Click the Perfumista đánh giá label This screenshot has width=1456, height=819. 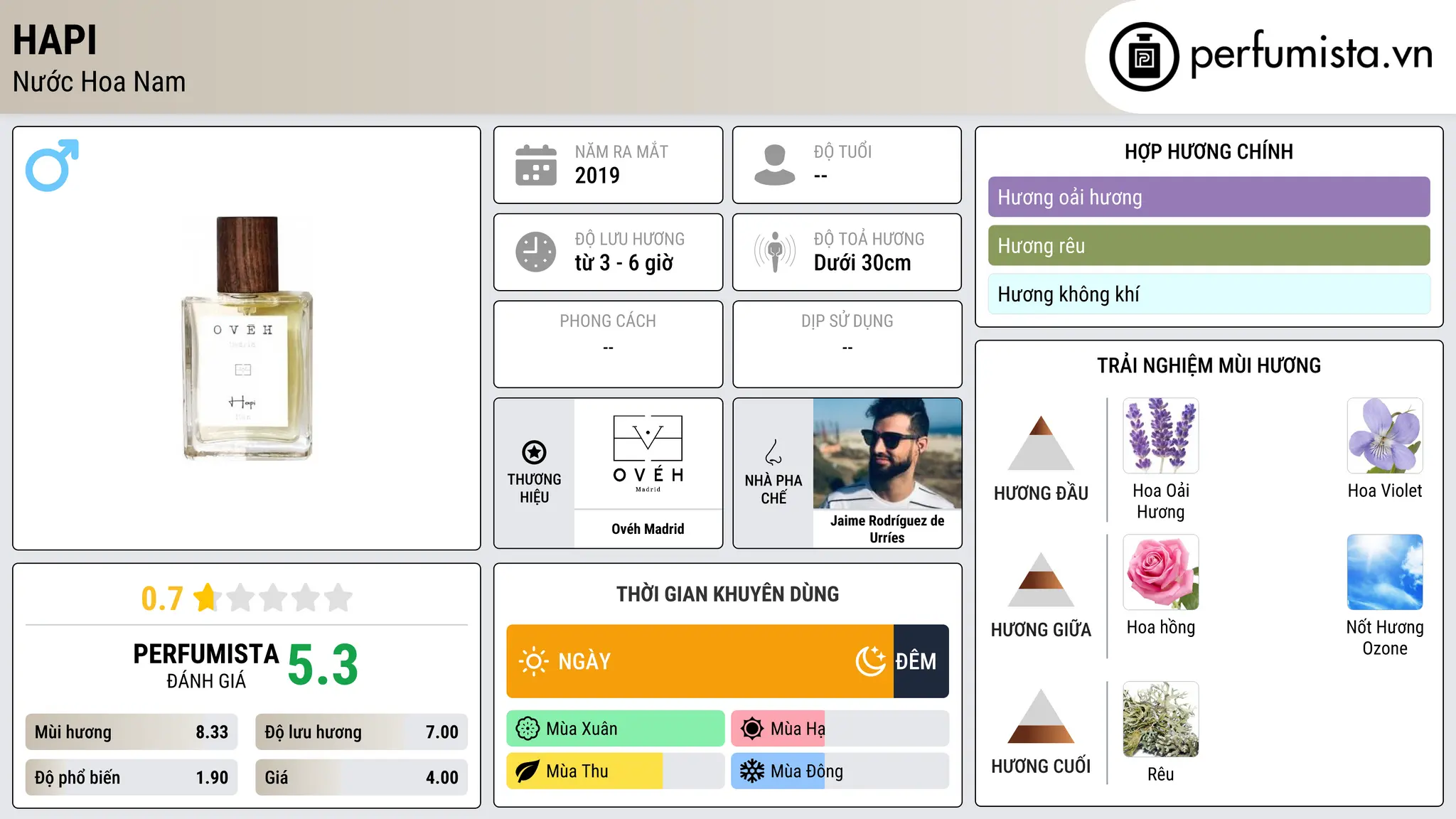point(206,666)
